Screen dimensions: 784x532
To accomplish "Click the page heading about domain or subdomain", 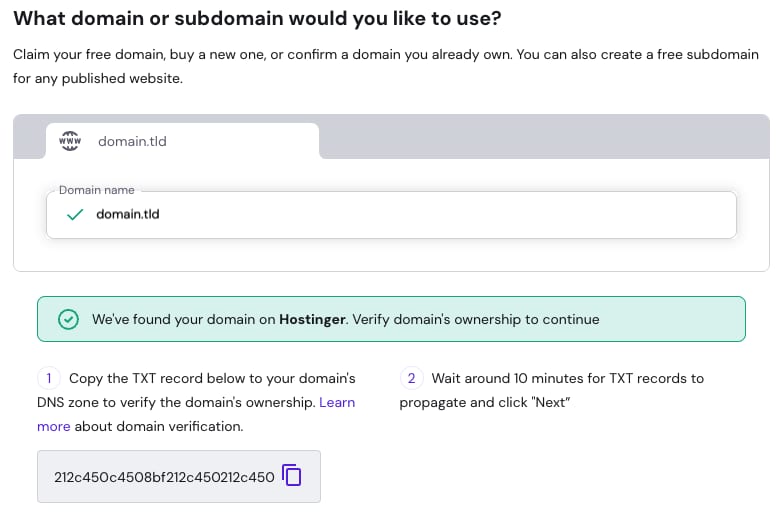I will tap(257, 19).
